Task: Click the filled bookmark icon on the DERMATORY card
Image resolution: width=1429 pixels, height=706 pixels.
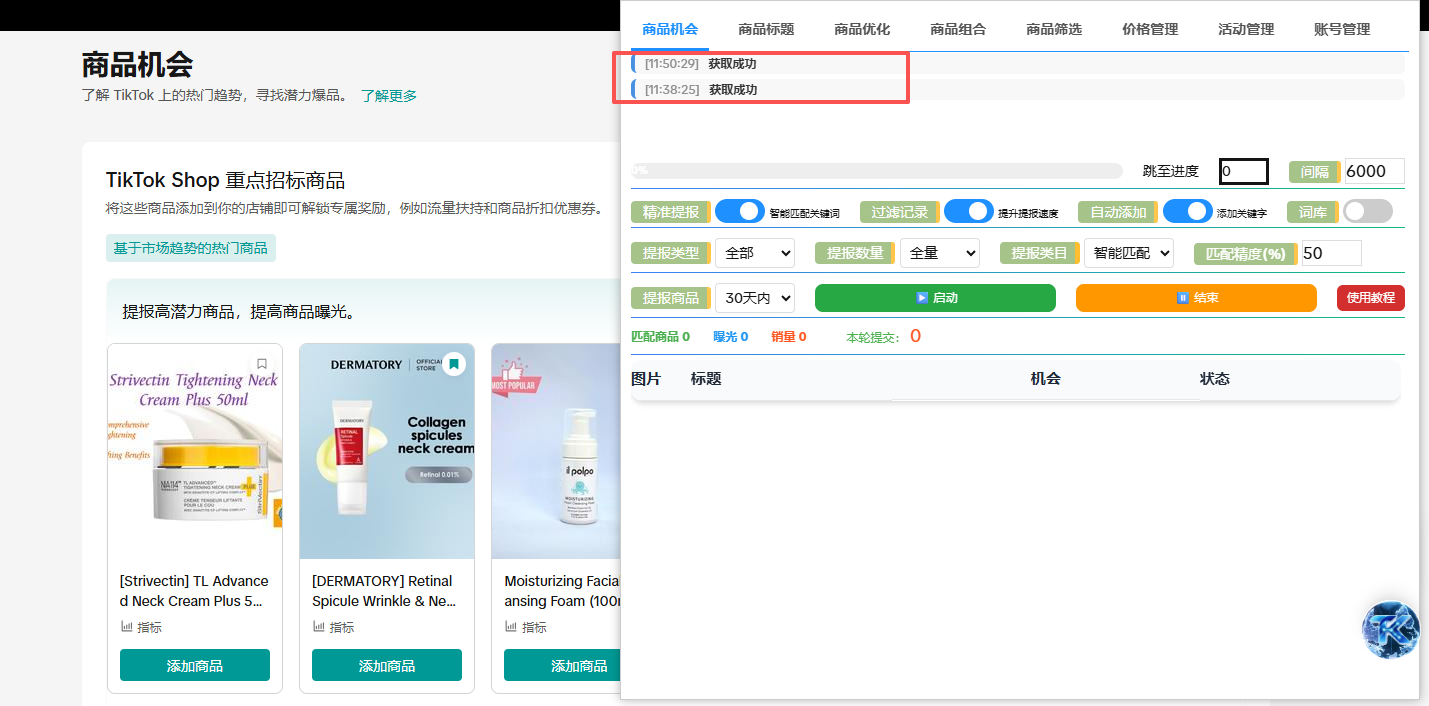Action: (454, 365)
